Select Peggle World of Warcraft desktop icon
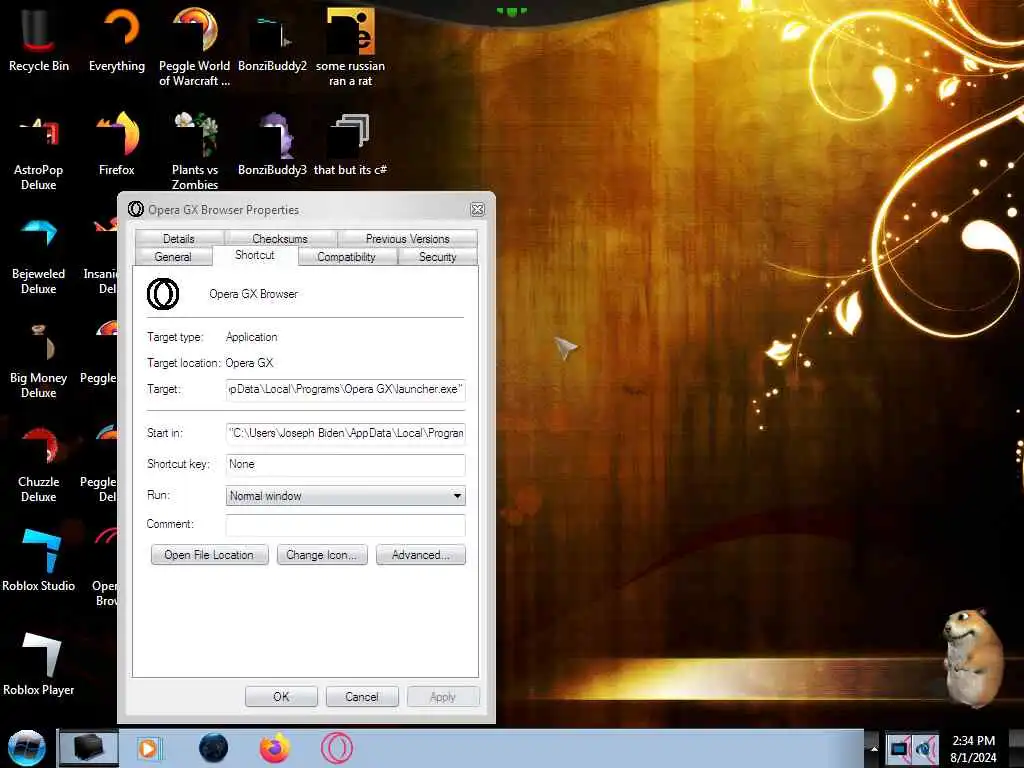1024x768 pixels. tap(195, 47)
